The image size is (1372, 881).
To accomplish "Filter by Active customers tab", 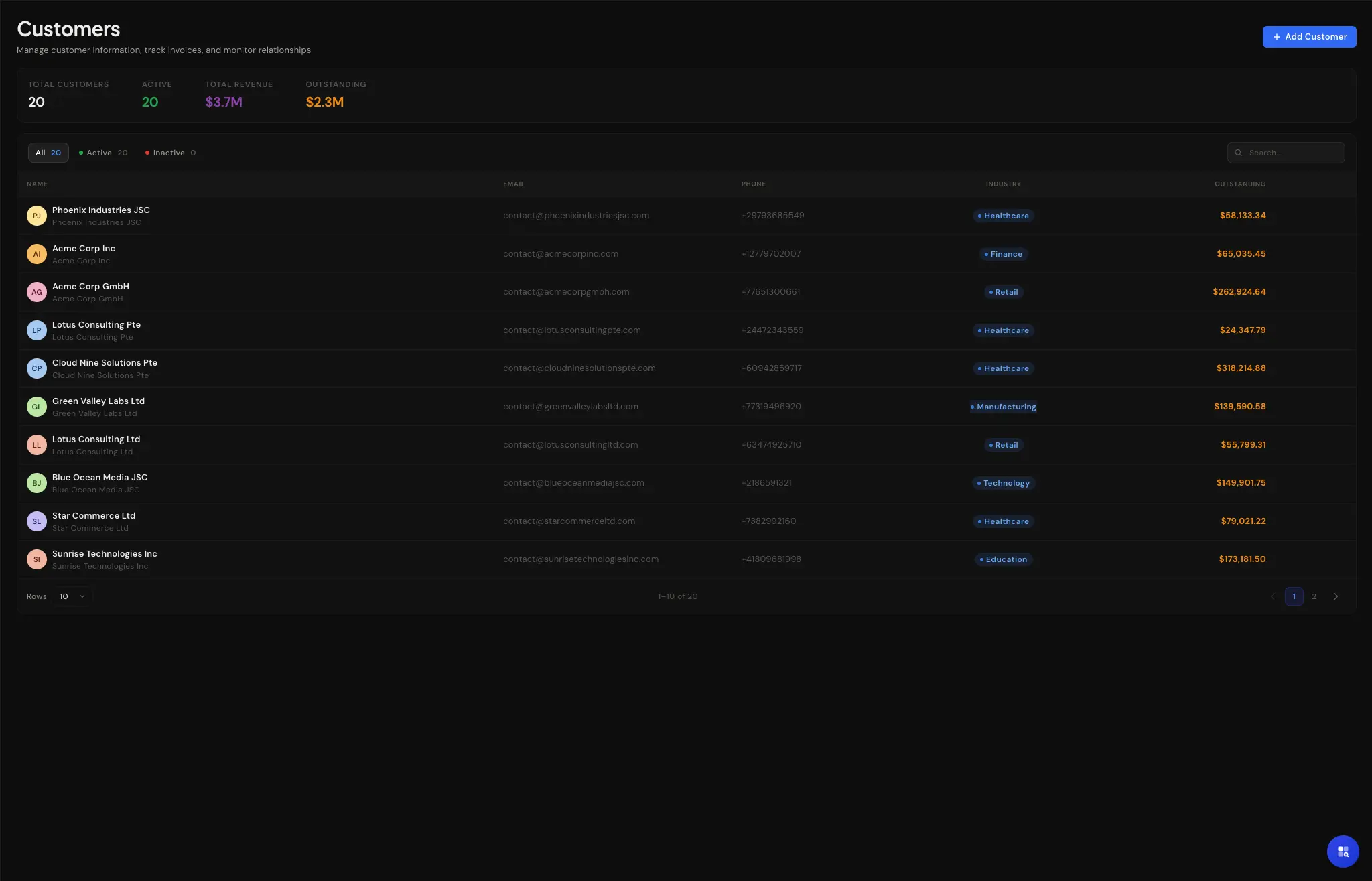I will click(x=103, y=153).
